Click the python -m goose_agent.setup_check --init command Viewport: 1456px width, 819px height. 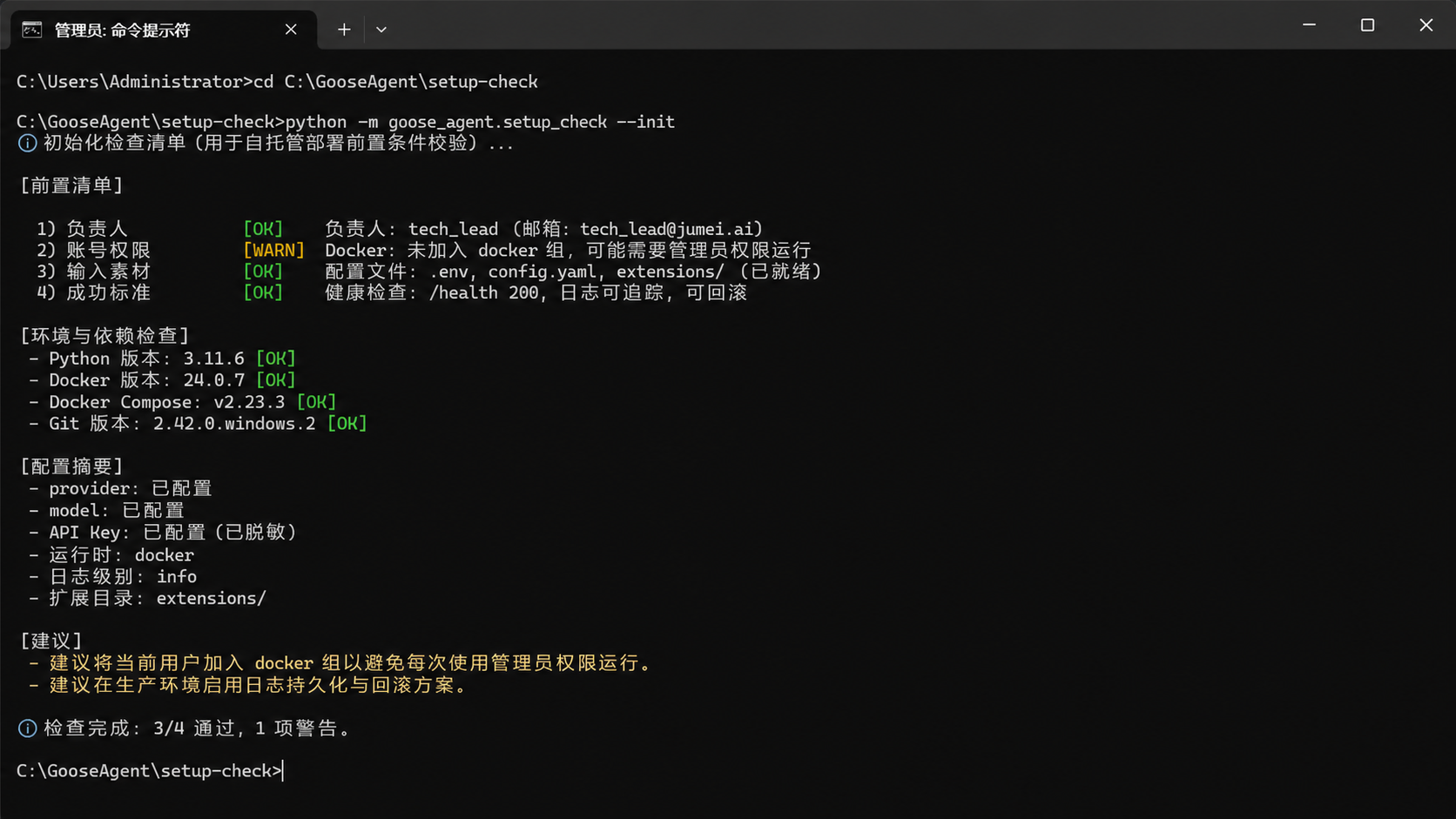(480, 122)
